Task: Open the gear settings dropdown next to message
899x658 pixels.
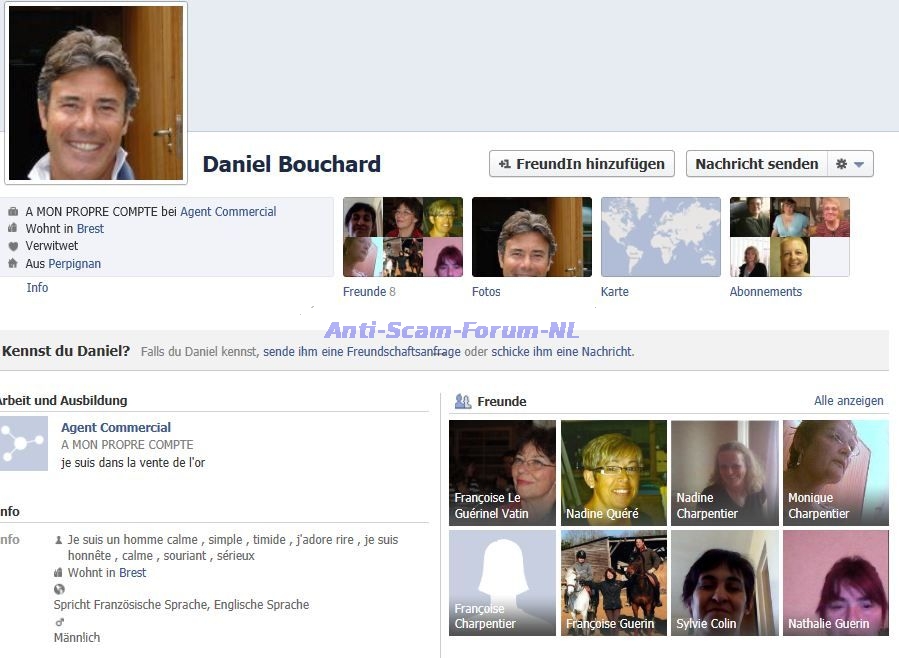Action: pyautogui.click(x=850, y=164)
